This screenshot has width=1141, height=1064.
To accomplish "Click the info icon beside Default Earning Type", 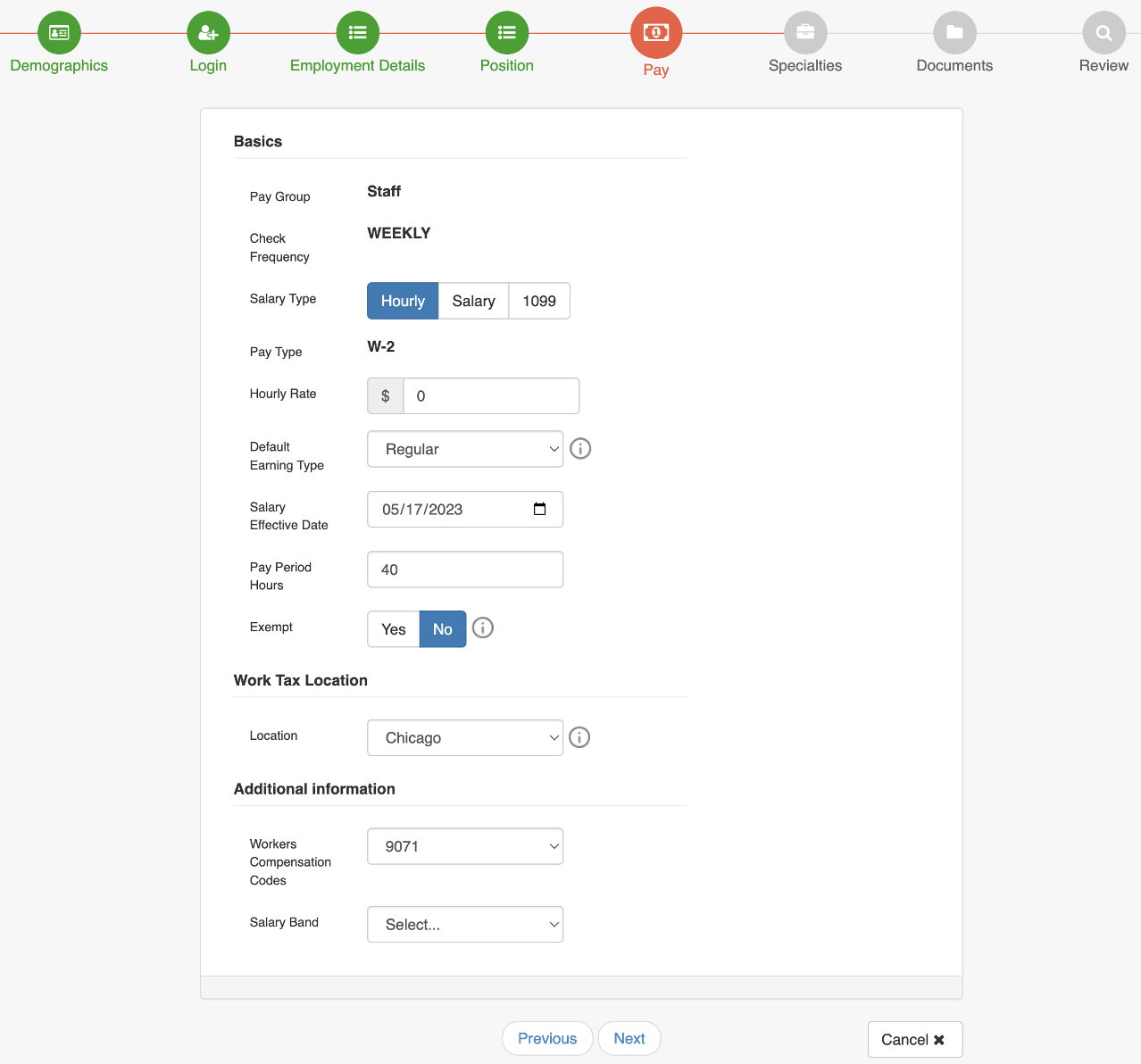I will [x=580, y=448].
